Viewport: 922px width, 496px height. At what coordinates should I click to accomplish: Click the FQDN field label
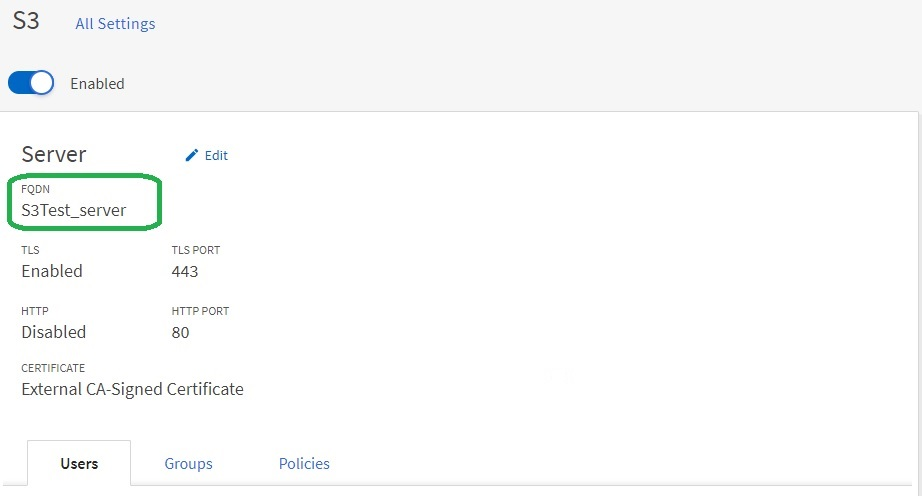pos(35,189)
